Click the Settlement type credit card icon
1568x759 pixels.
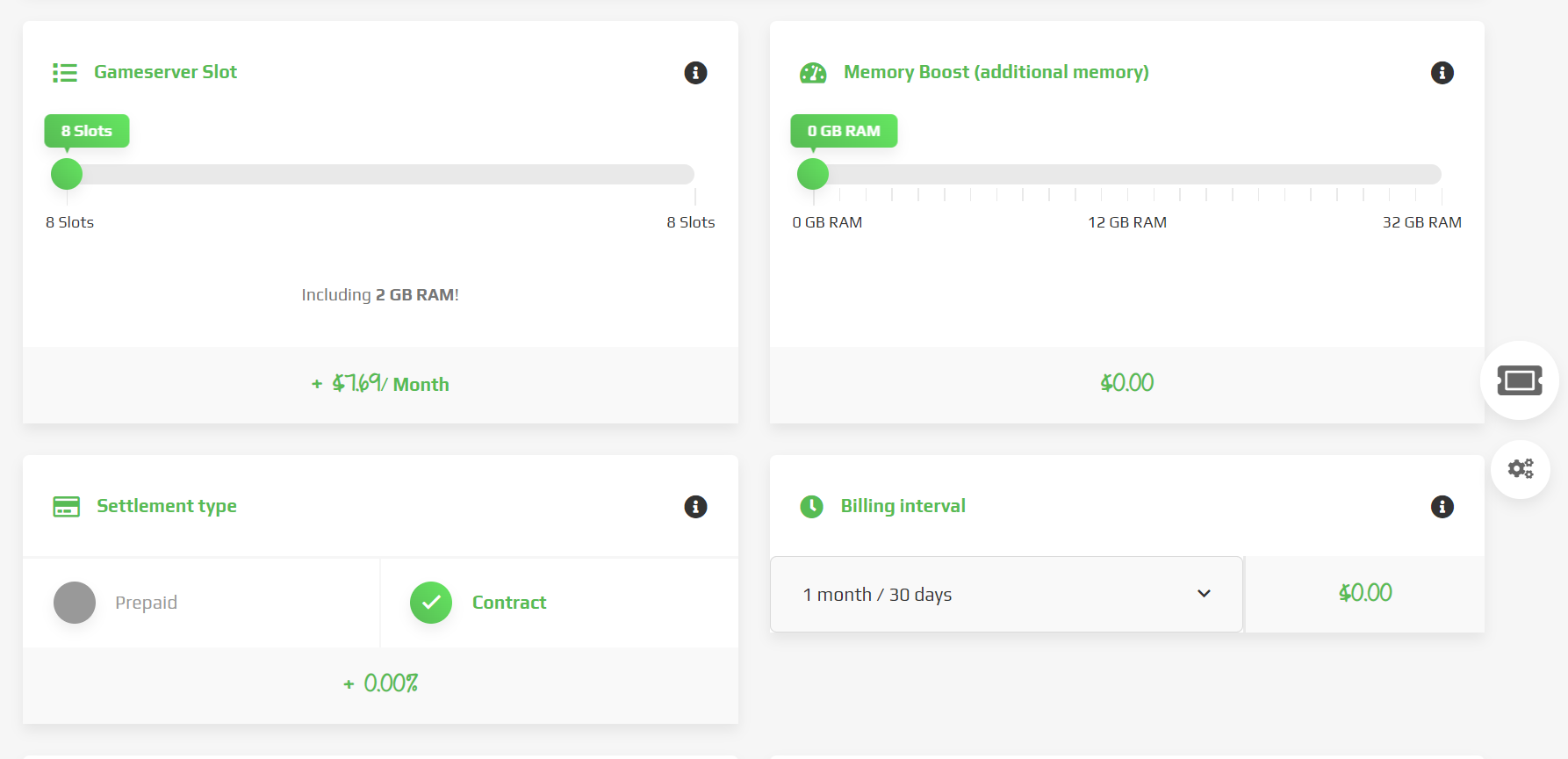pos(66,507)
